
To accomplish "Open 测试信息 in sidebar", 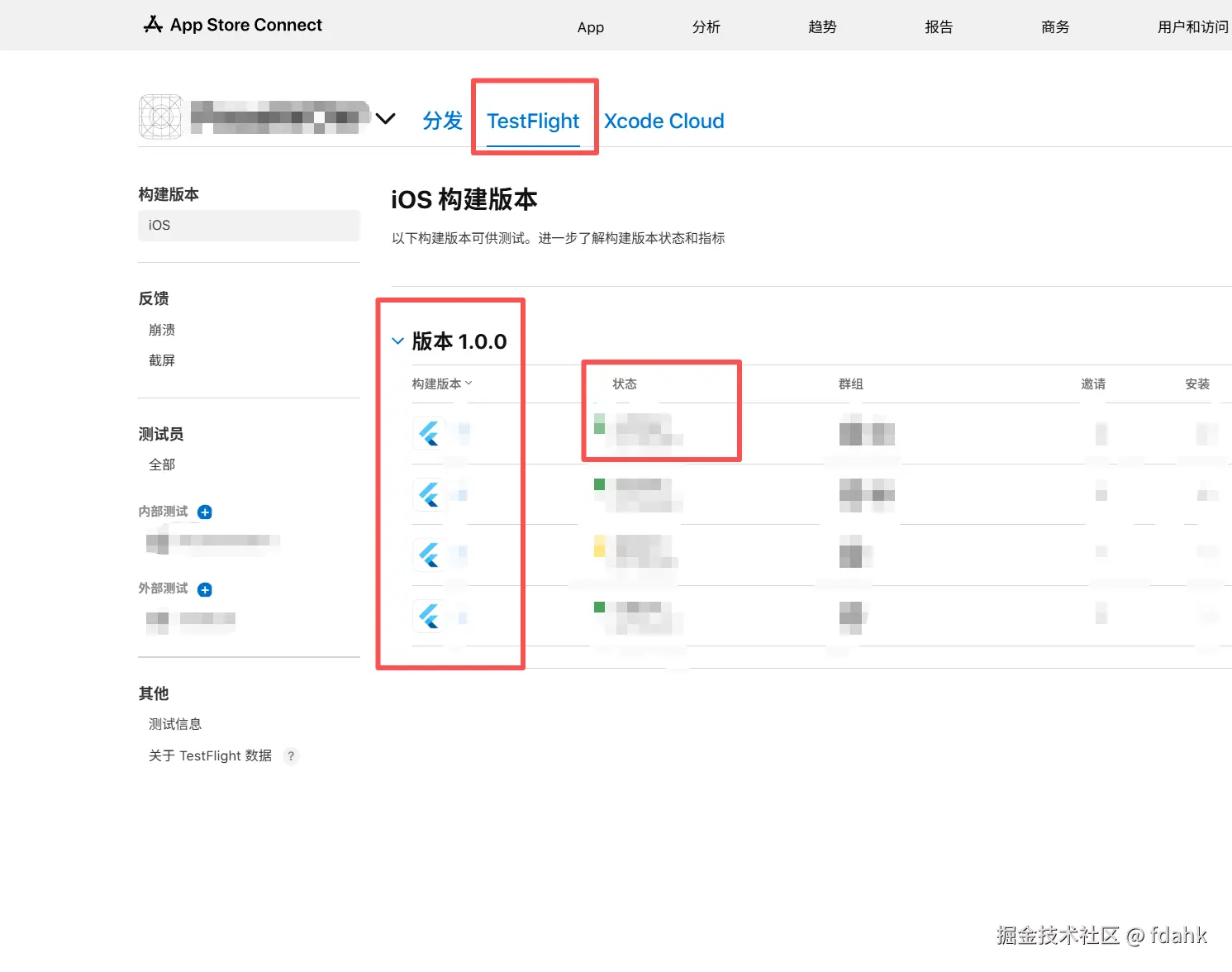I will (x=175, y=724).
